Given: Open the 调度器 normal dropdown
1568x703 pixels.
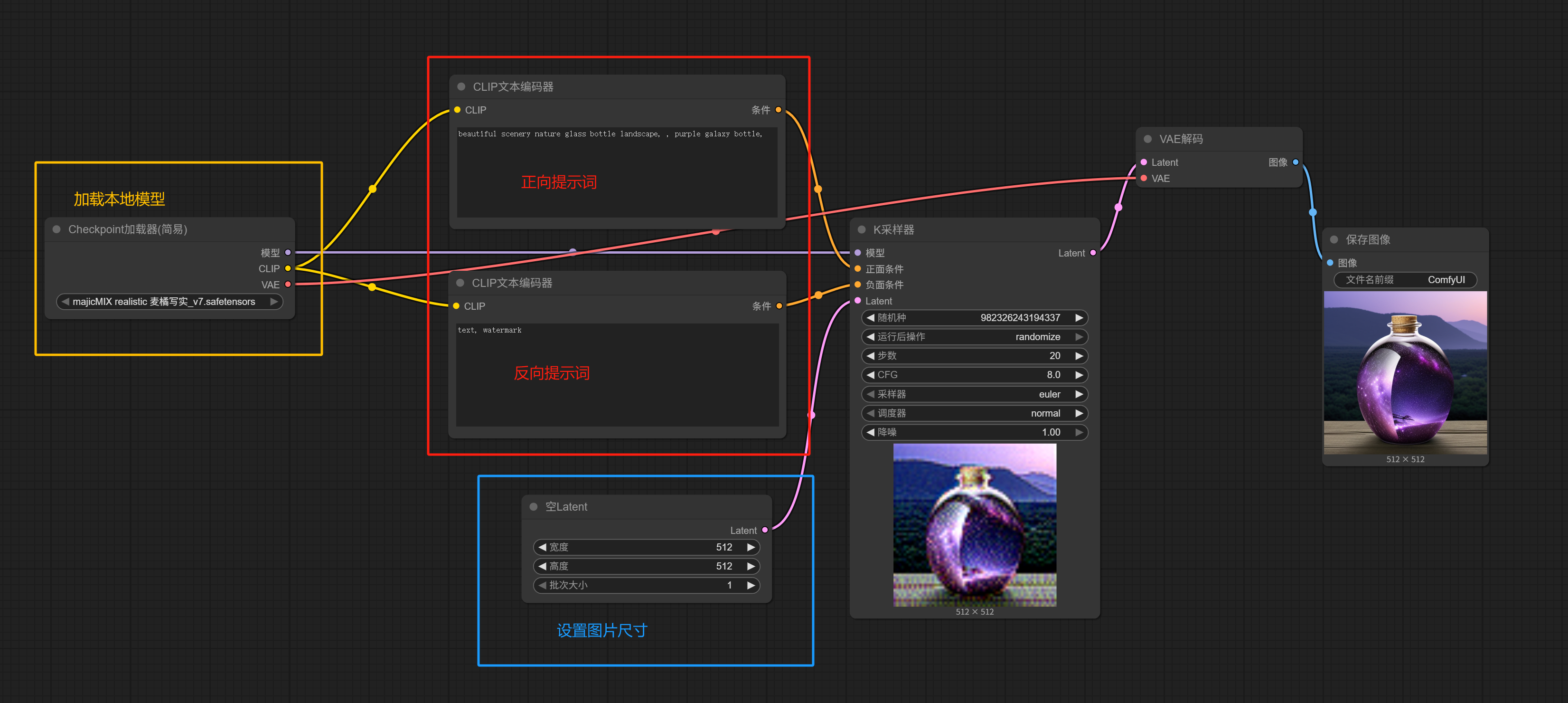Looking at the screenshot, I should tap(974, 413).
